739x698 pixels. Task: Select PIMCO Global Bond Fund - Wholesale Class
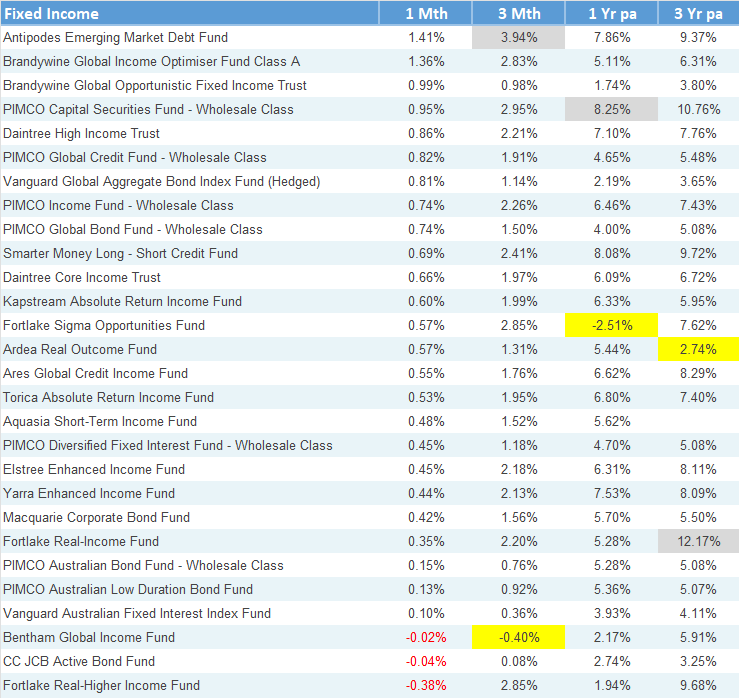point(133,230)
